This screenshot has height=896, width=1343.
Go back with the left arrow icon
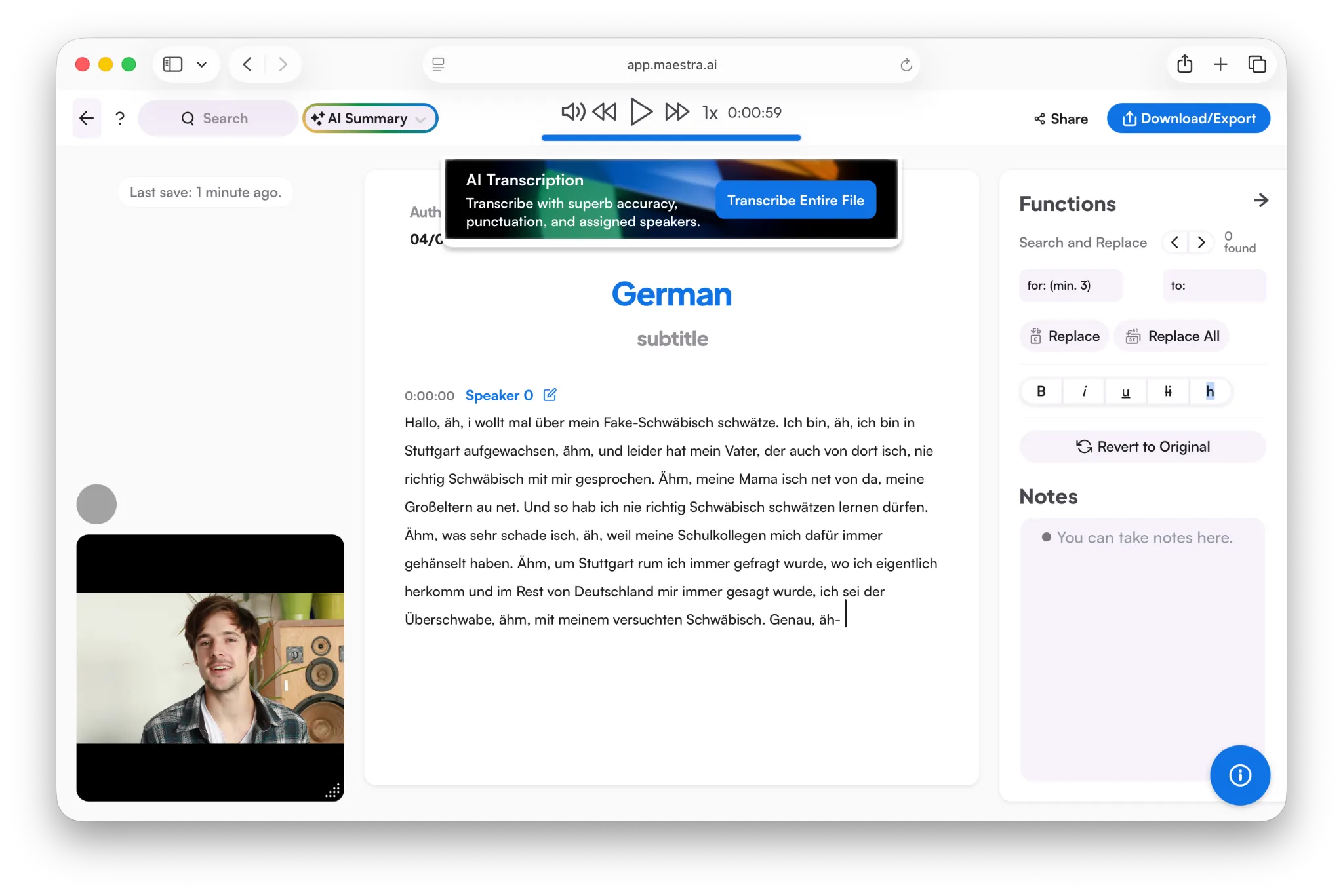87,118
